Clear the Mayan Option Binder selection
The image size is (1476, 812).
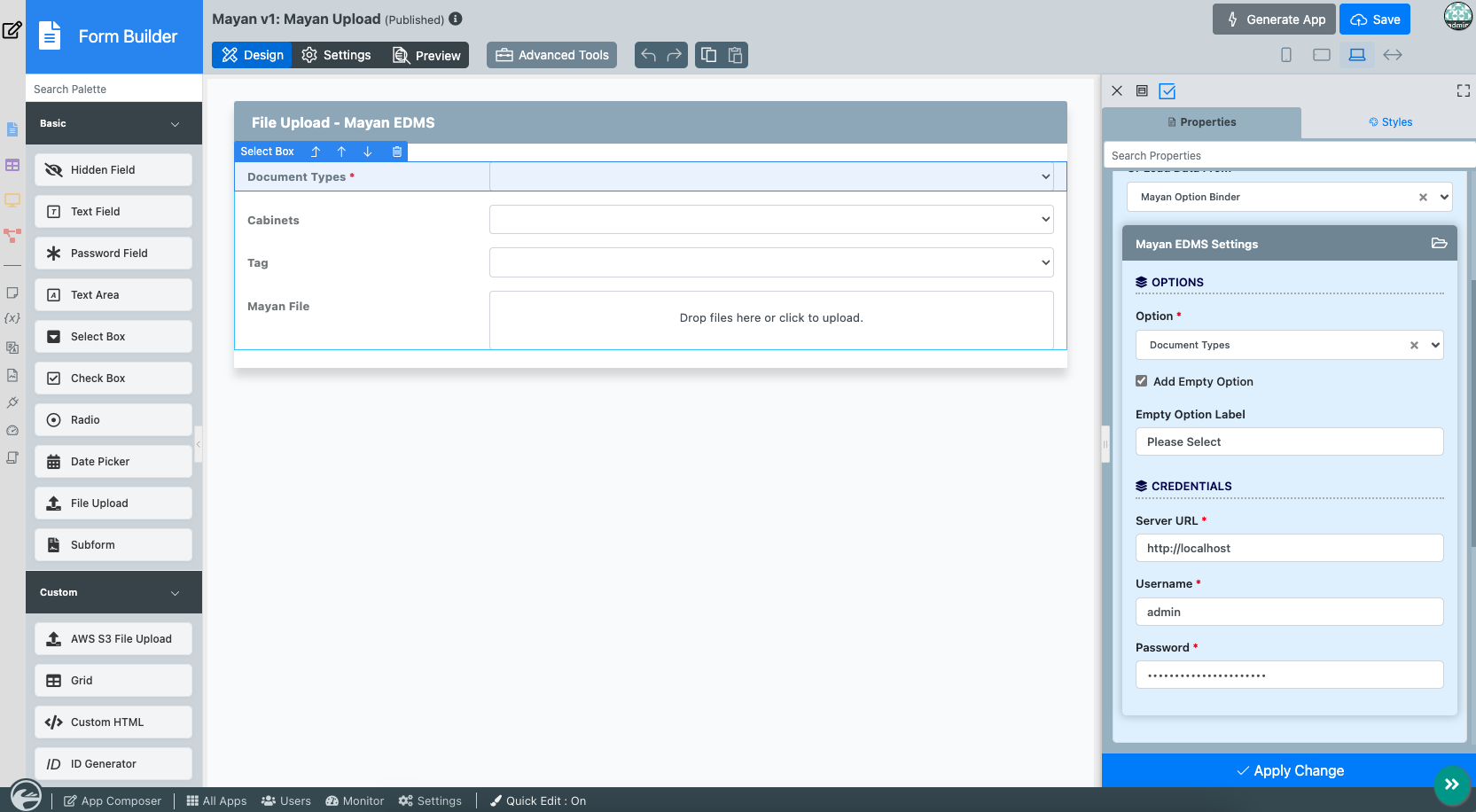click(1423, 198)
